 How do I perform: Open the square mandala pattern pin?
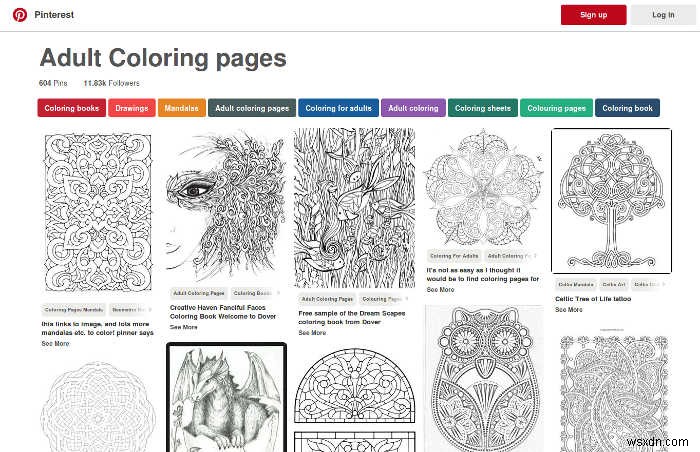[98, 213]
